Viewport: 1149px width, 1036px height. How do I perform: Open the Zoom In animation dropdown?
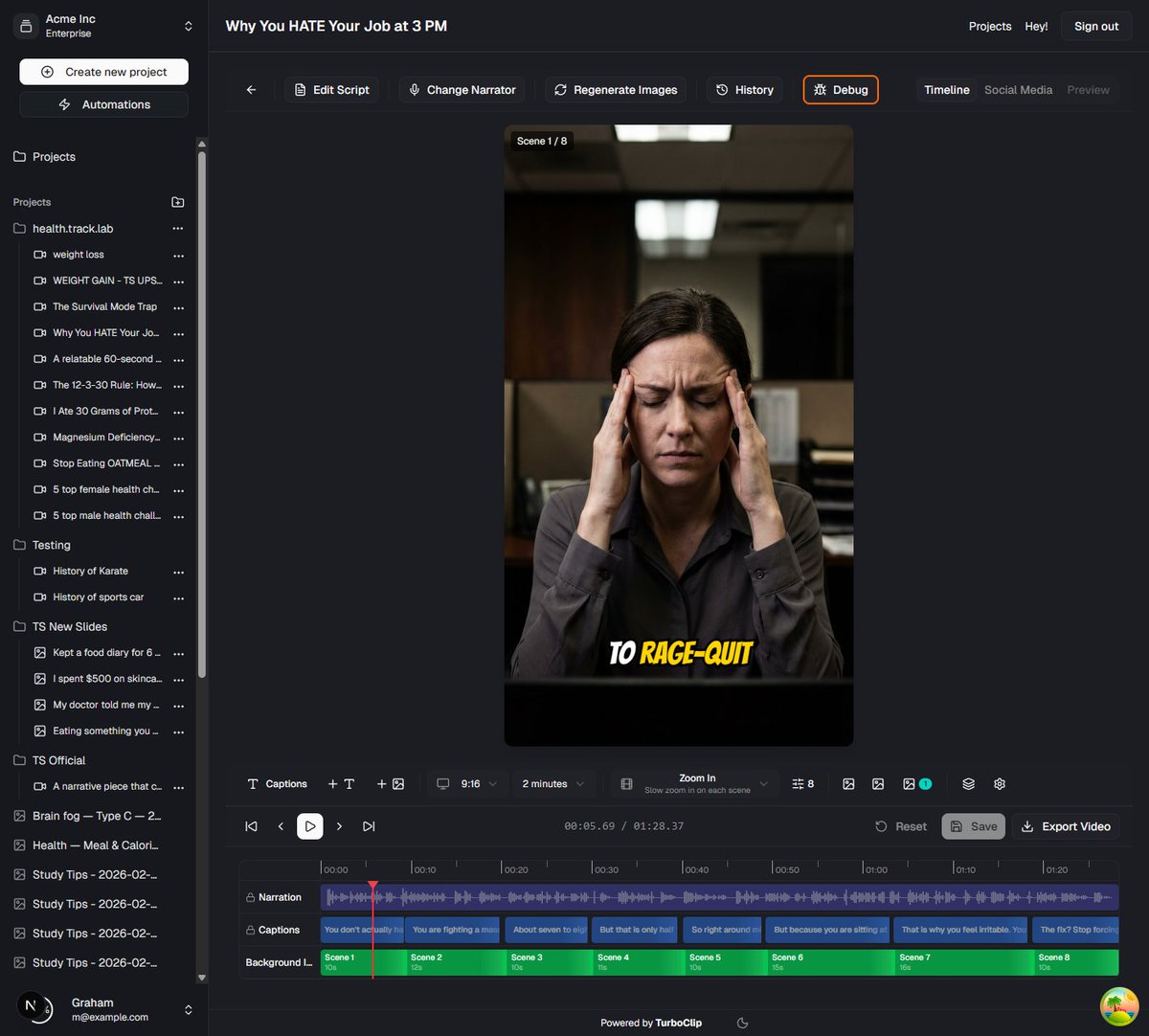(x=694, y=784)
